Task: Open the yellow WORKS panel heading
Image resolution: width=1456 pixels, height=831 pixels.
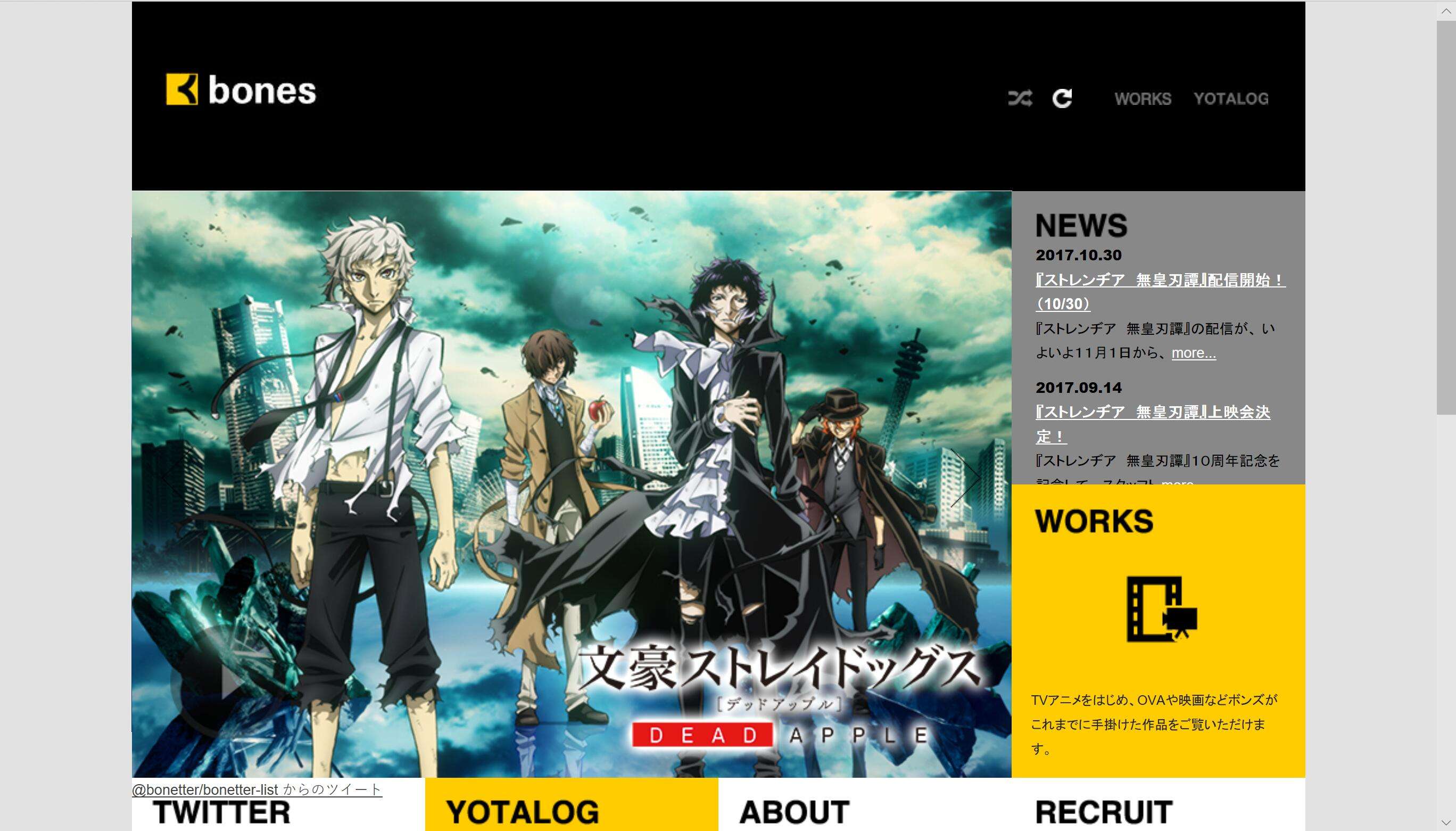Action: (1094, 521)
